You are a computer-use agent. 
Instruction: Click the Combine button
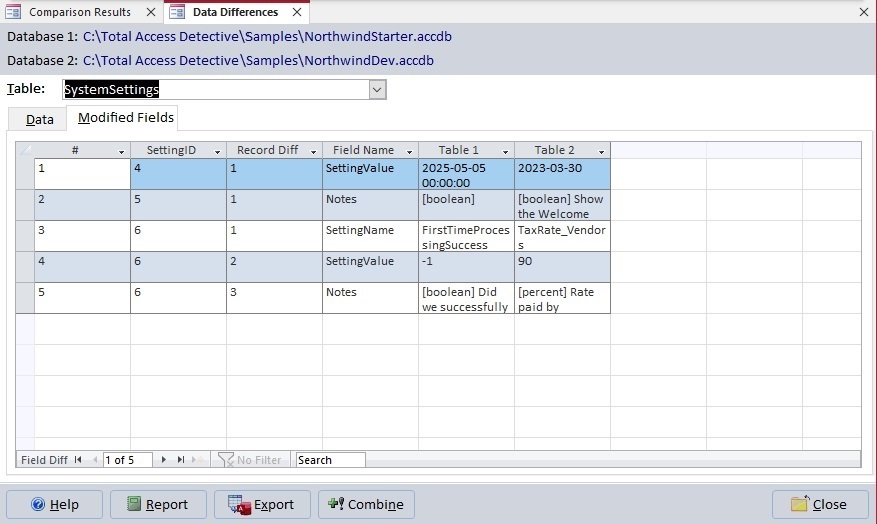click(366, 505)
